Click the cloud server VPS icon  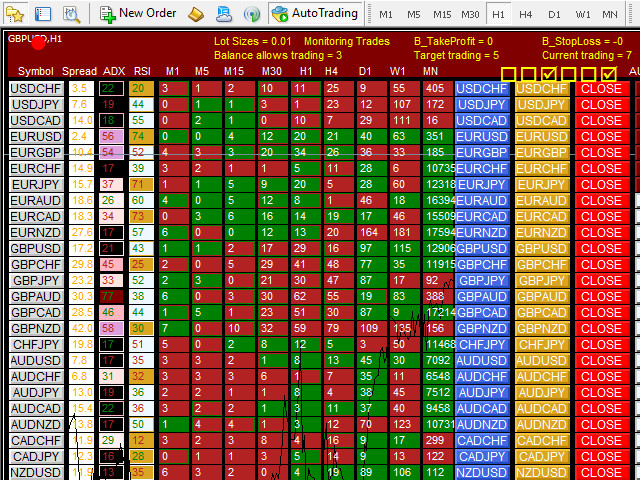pos(224,14)
